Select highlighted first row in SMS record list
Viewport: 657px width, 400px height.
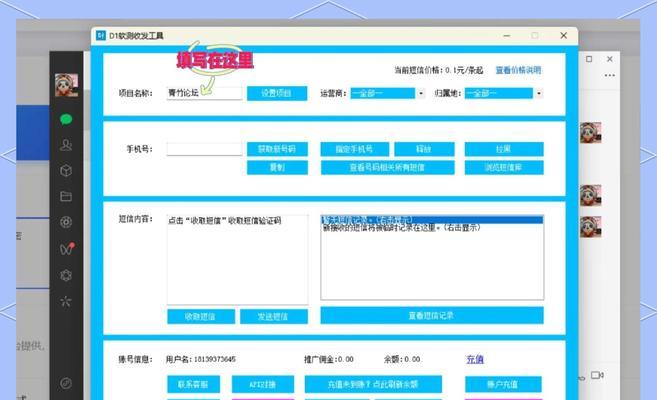pyautogui.click(x=432, y=219)
